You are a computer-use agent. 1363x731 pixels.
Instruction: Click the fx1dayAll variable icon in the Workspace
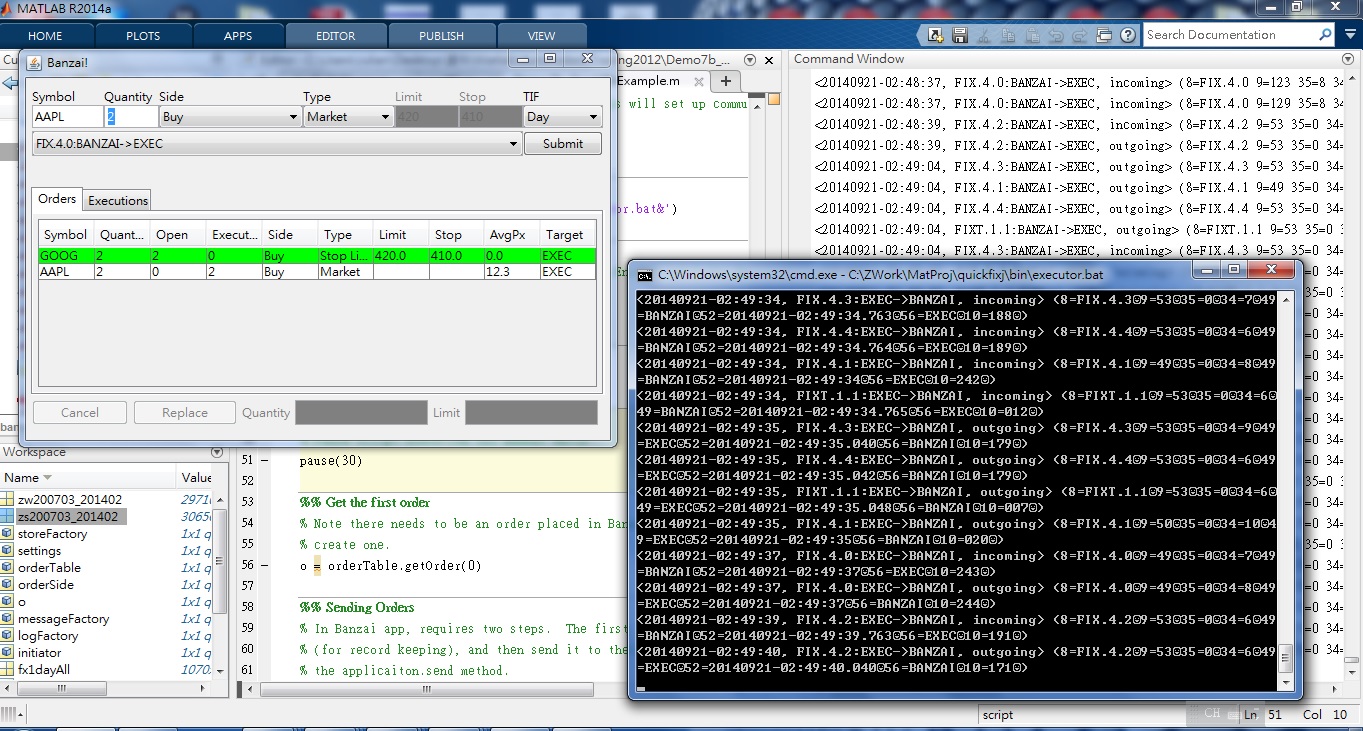[8, 670]
